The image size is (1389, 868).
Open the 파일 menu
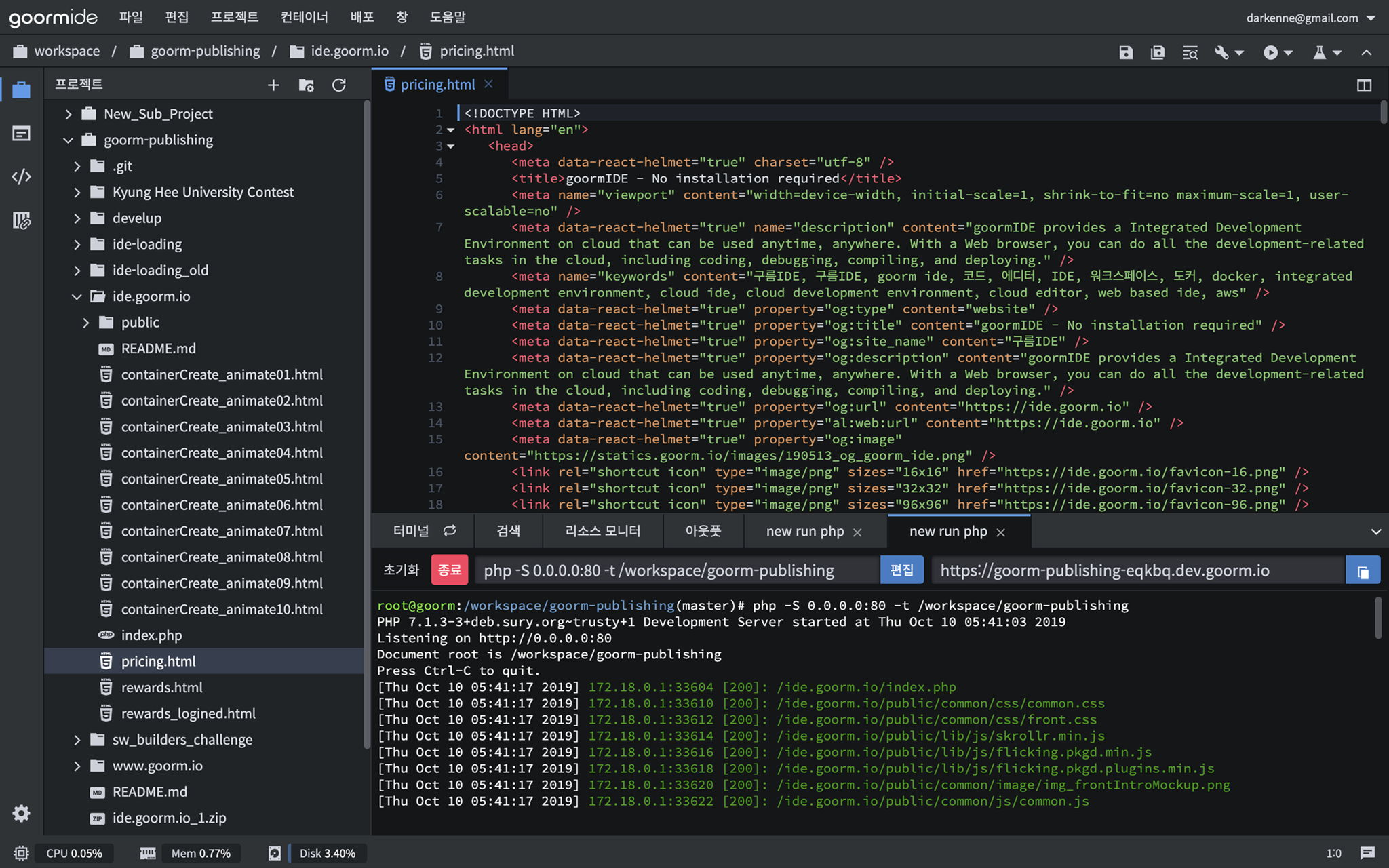131,17
